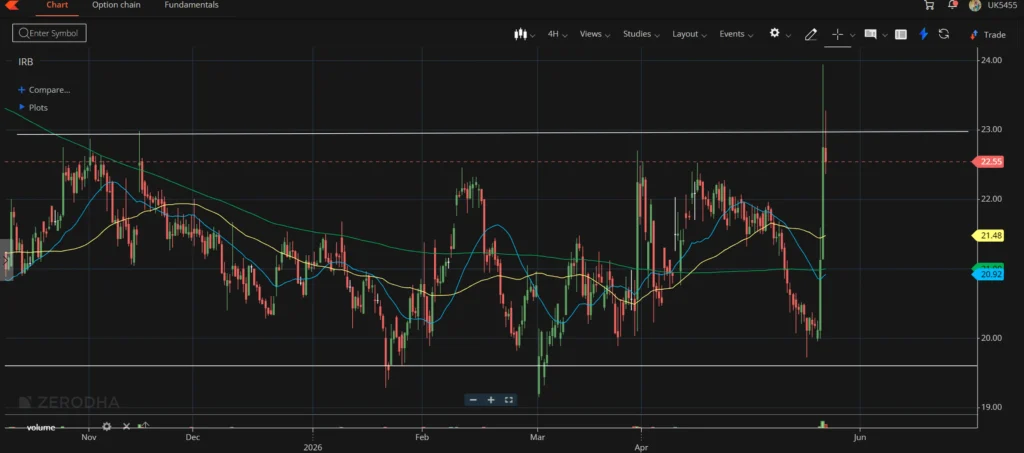Open the shopping cart
1024x453 pixels.
click(x=929, y=5)
